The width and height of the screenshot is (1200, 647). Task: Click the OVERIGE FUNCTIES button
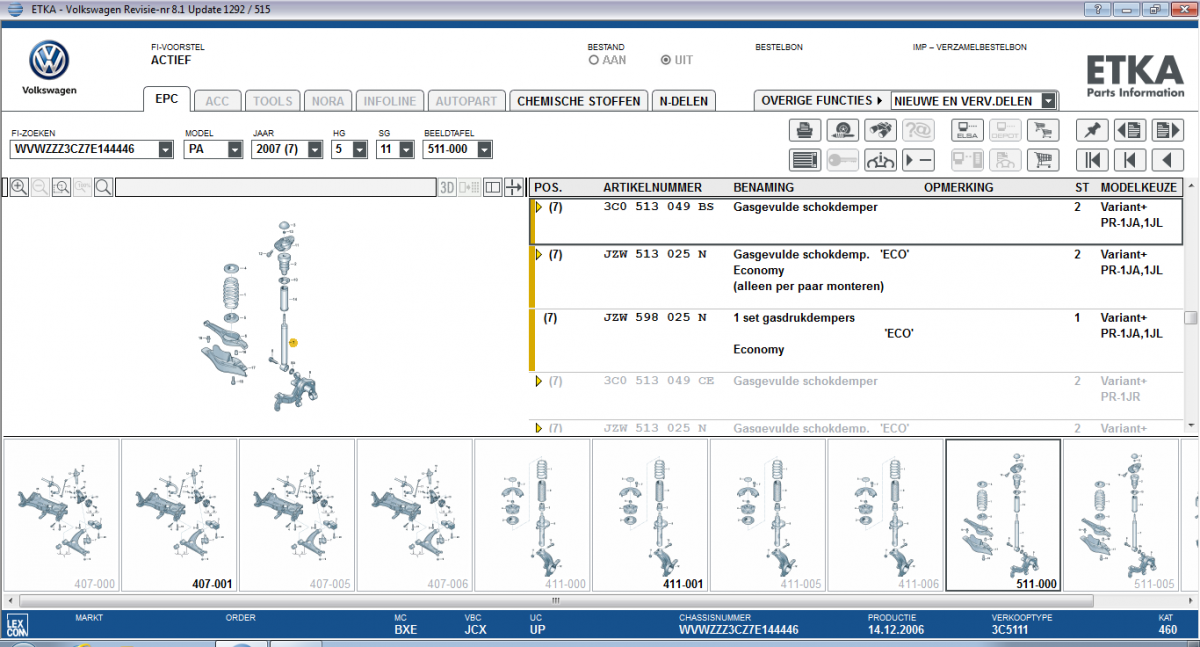coord(821,101)
